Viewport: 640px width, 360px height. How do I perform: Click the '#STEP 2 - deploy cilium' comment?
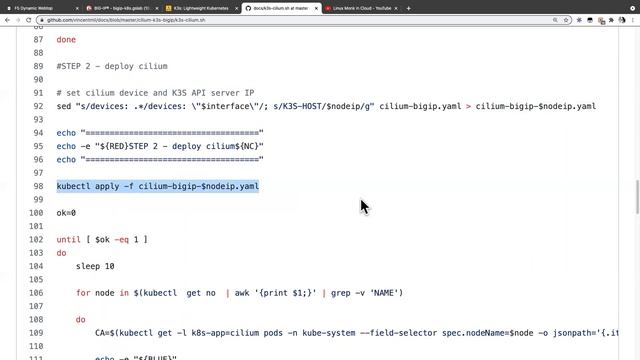112,66
